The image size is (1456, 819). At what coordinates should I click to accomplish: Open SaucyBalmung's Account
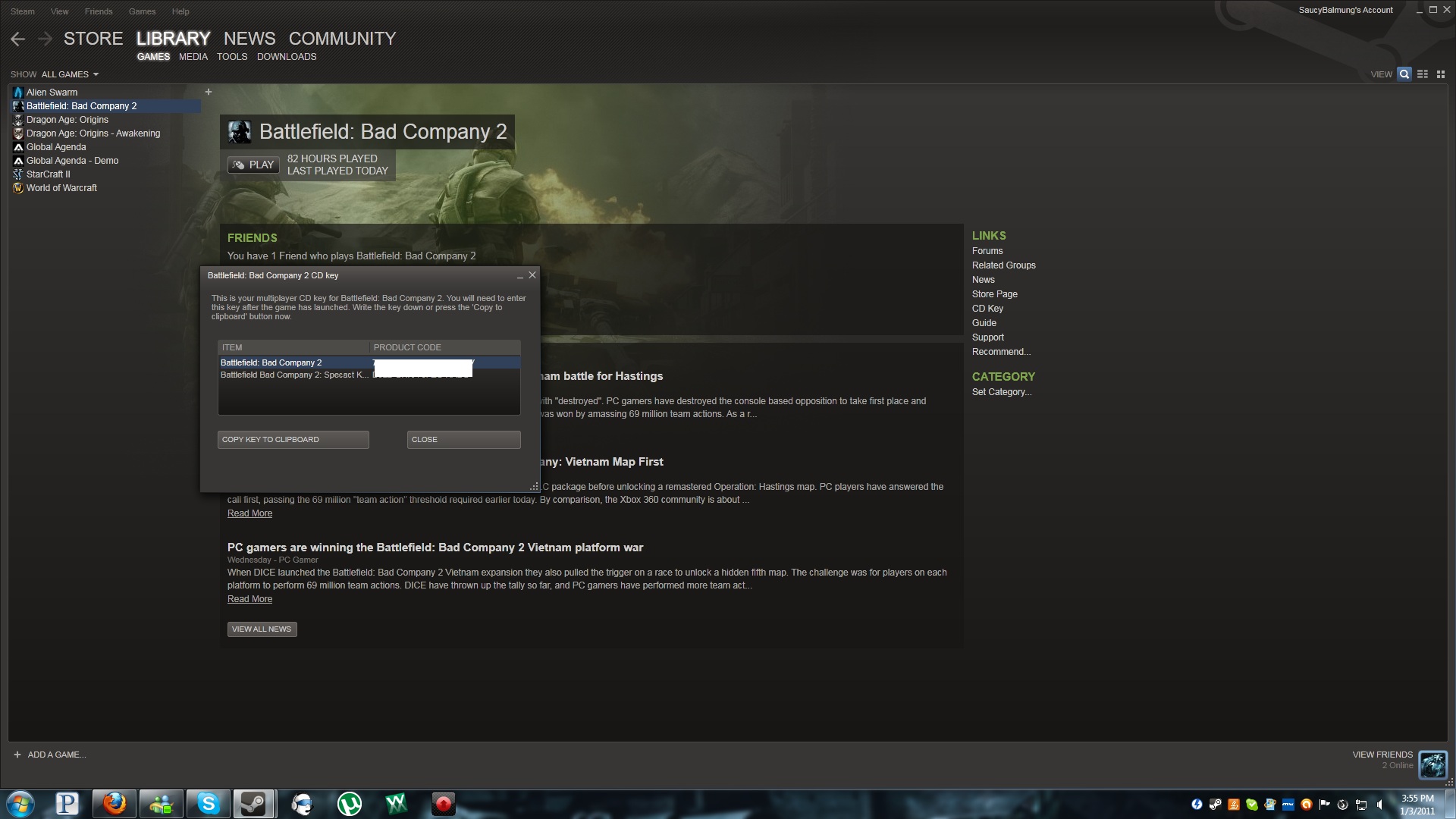pos(1345,11)
